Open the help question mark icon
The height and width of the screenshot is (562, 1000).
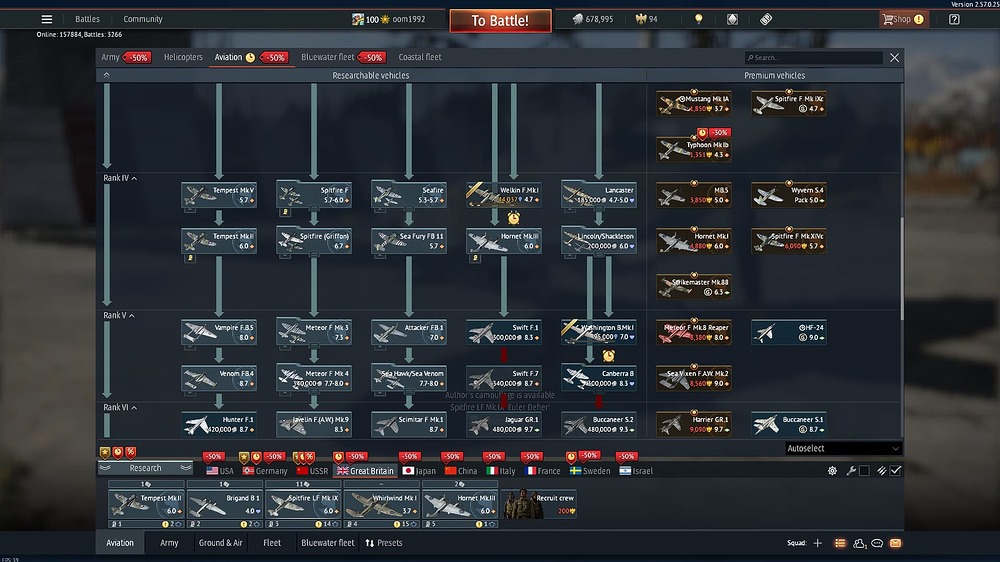point(954,19)
